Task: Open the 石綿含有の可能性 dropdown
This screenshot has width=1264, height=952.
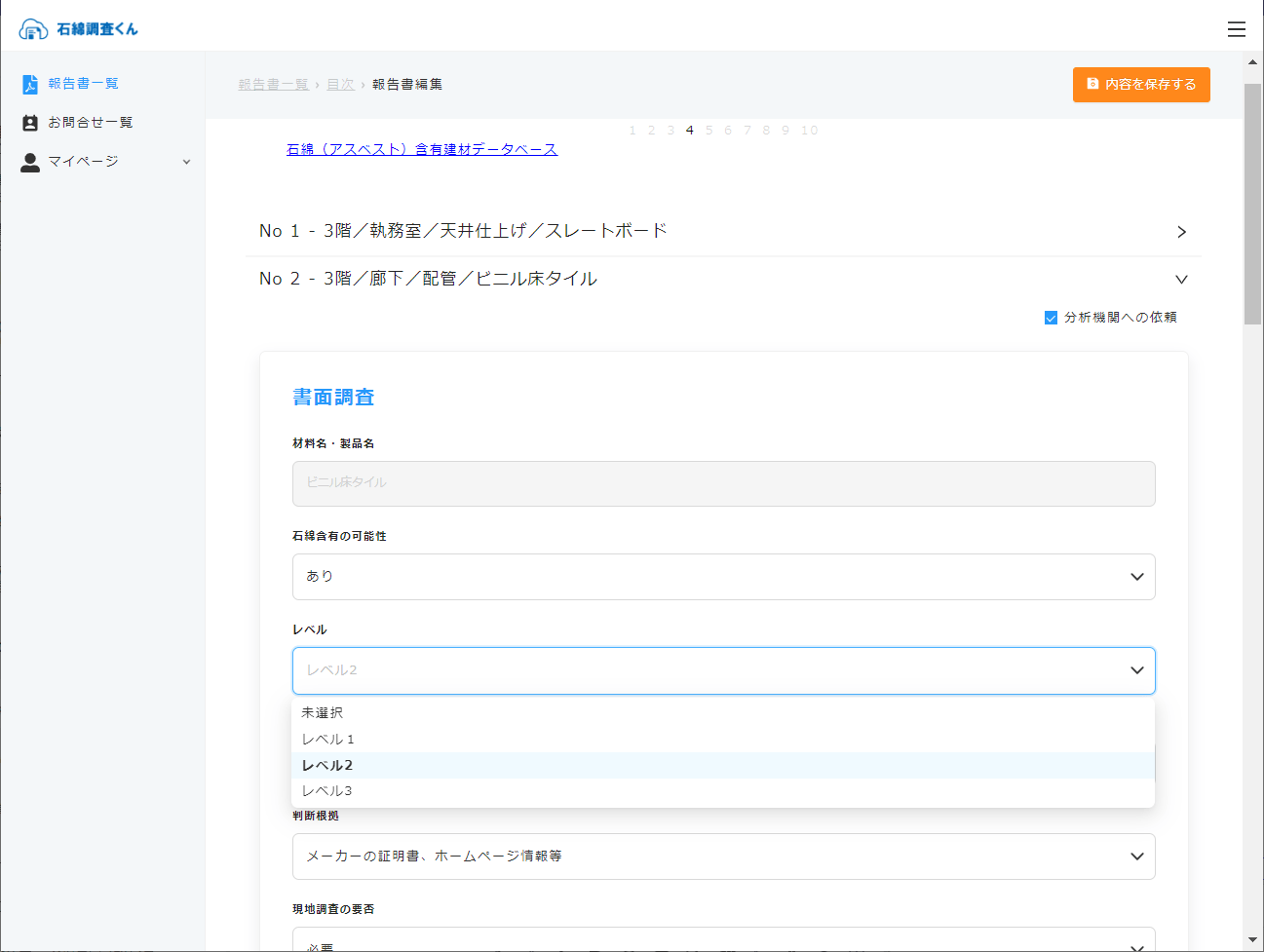Action: point(723,577)
